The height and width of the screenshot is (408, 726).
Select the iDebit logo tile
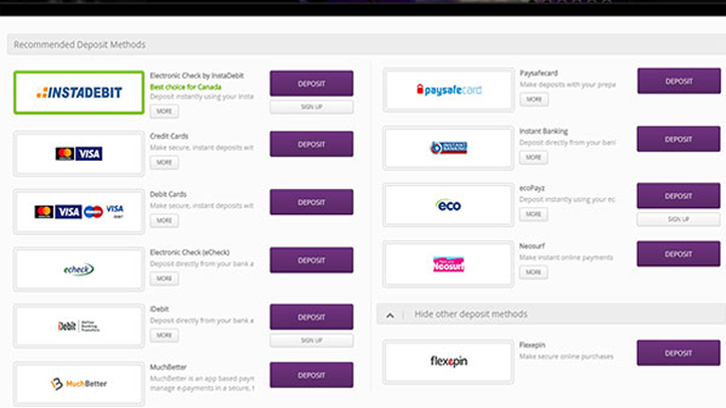click(79, 326)
